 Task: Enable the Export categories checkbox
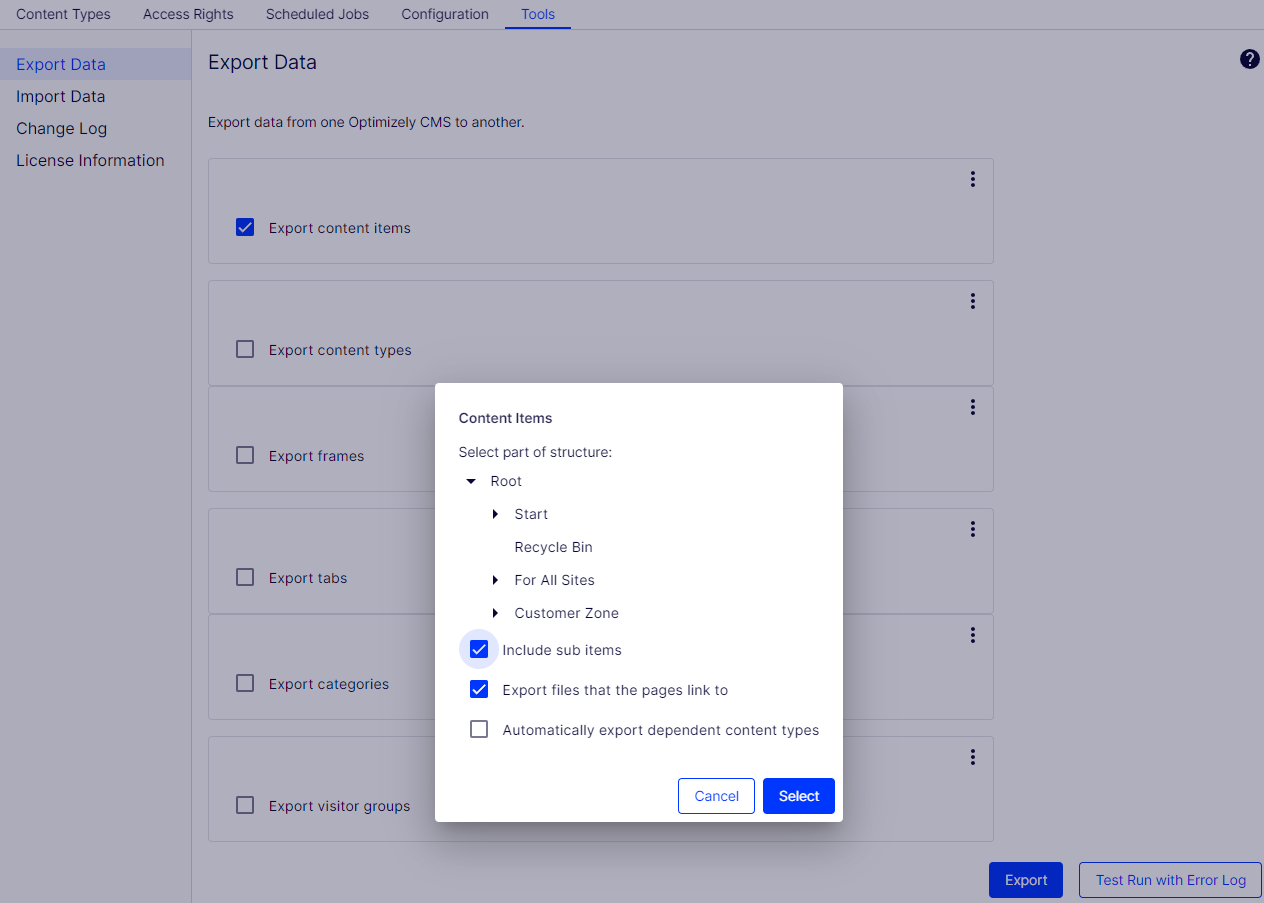pyautogui.click(x=245, y=683)
